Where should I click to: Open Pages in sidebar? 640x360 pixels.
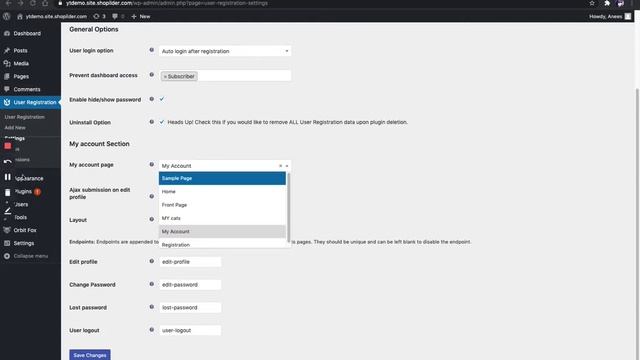click(x=21, y=76)
